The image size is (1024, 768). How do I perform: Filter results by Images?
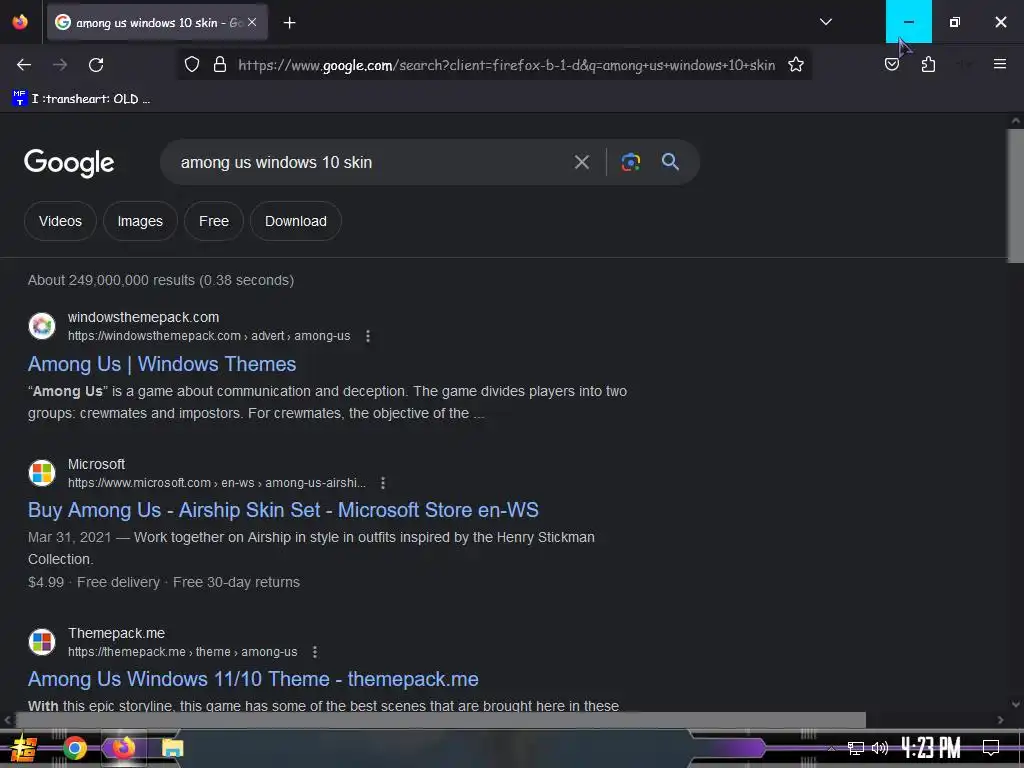pos(140,221)
